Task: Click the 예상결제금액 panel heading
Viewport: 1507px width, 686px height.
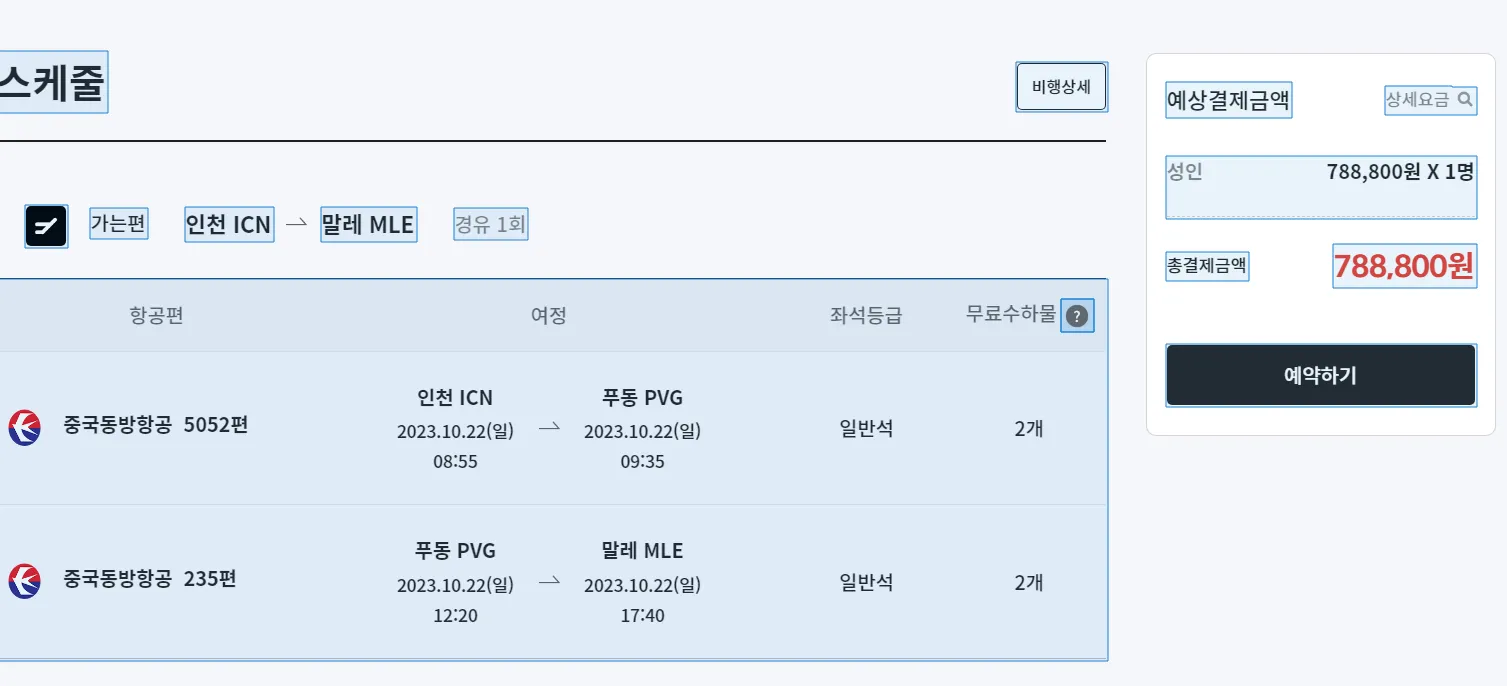Action: pos(1228,100)
